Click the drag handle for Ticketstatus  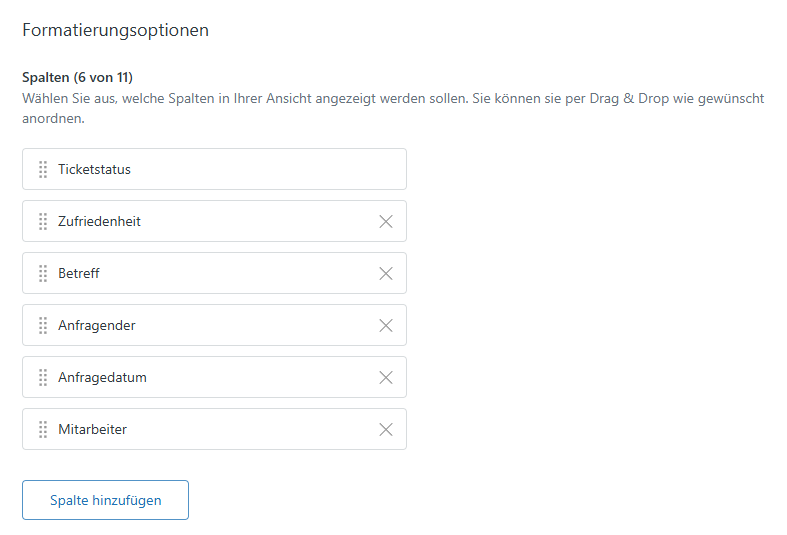43,169
